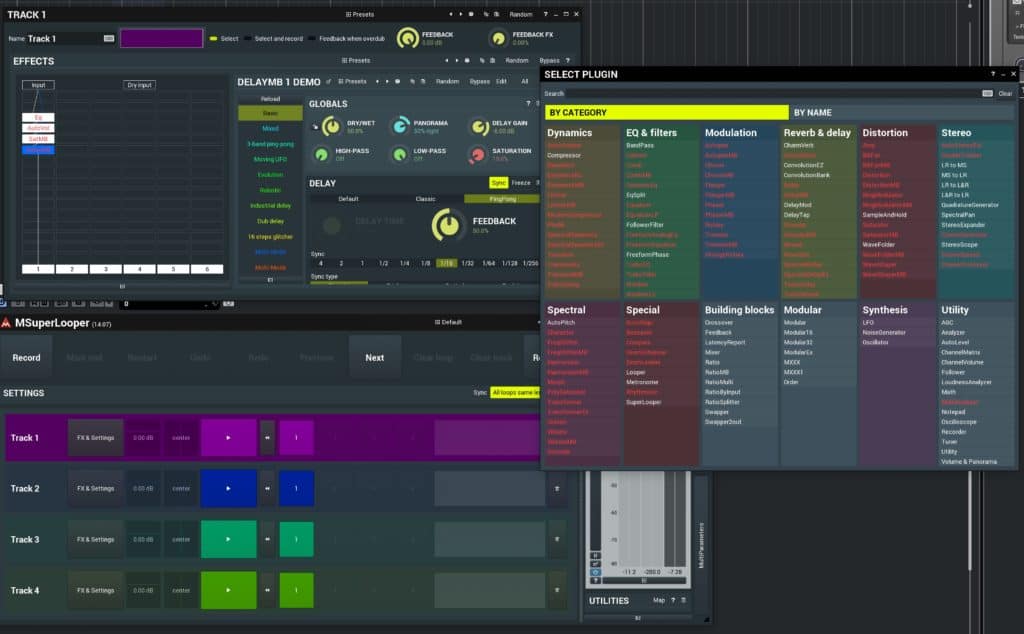Screen dimensions: 1024x634
Task: Switch plugin list to By Name tab
Action: (x=902, y=112)
